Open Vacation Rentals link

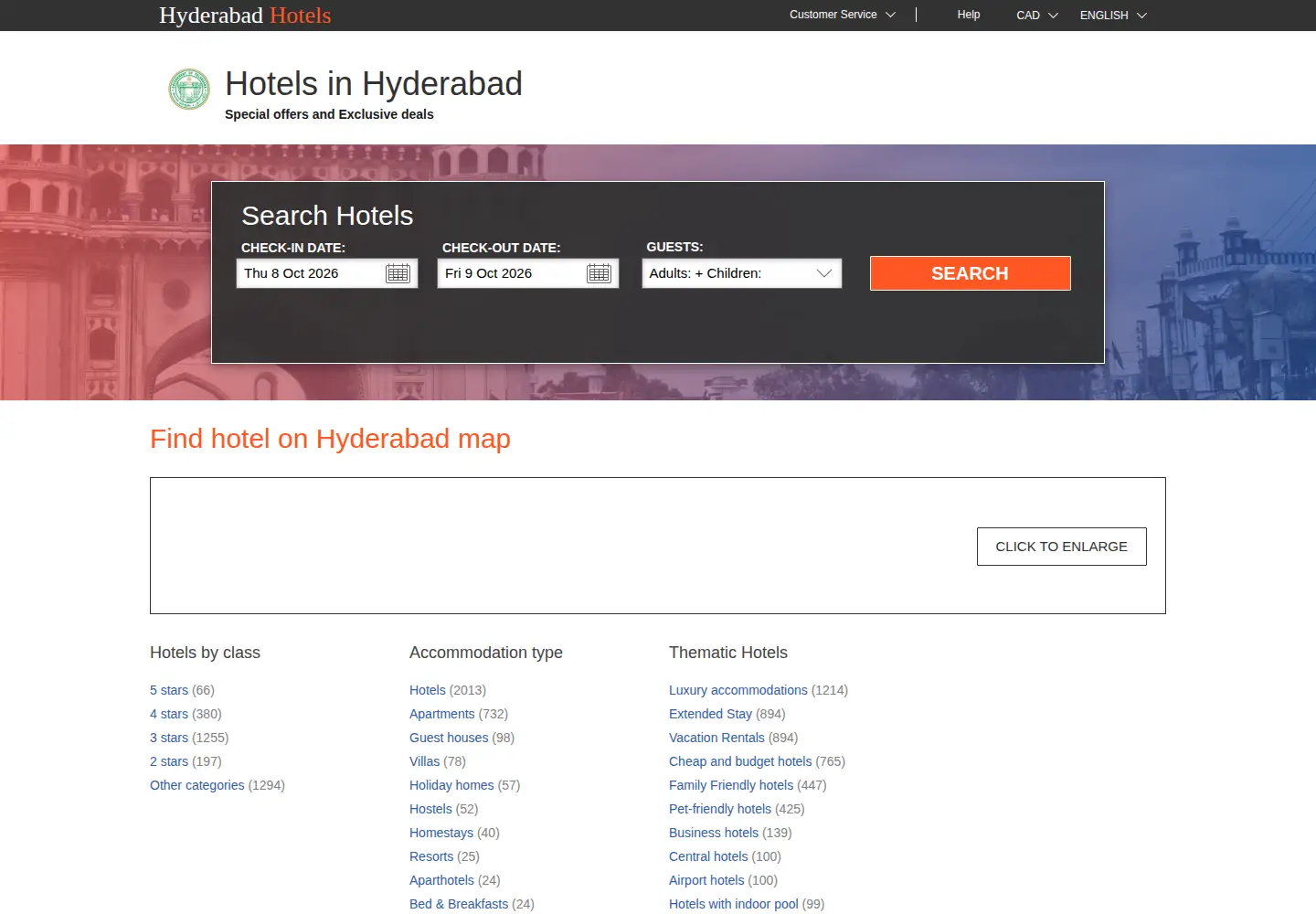pos(716,738)
